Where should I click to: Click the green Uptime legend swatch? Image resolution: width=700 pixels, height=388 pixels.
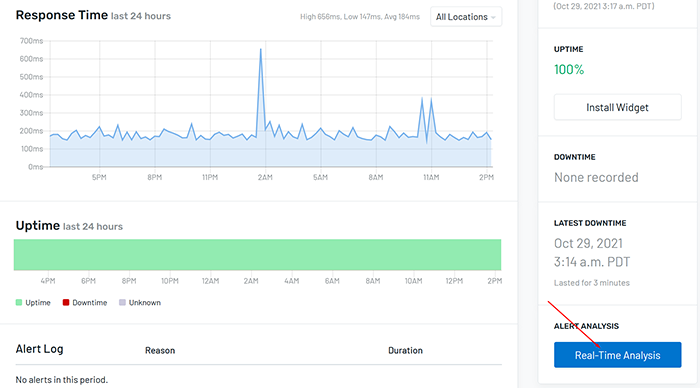click(19, 302)
